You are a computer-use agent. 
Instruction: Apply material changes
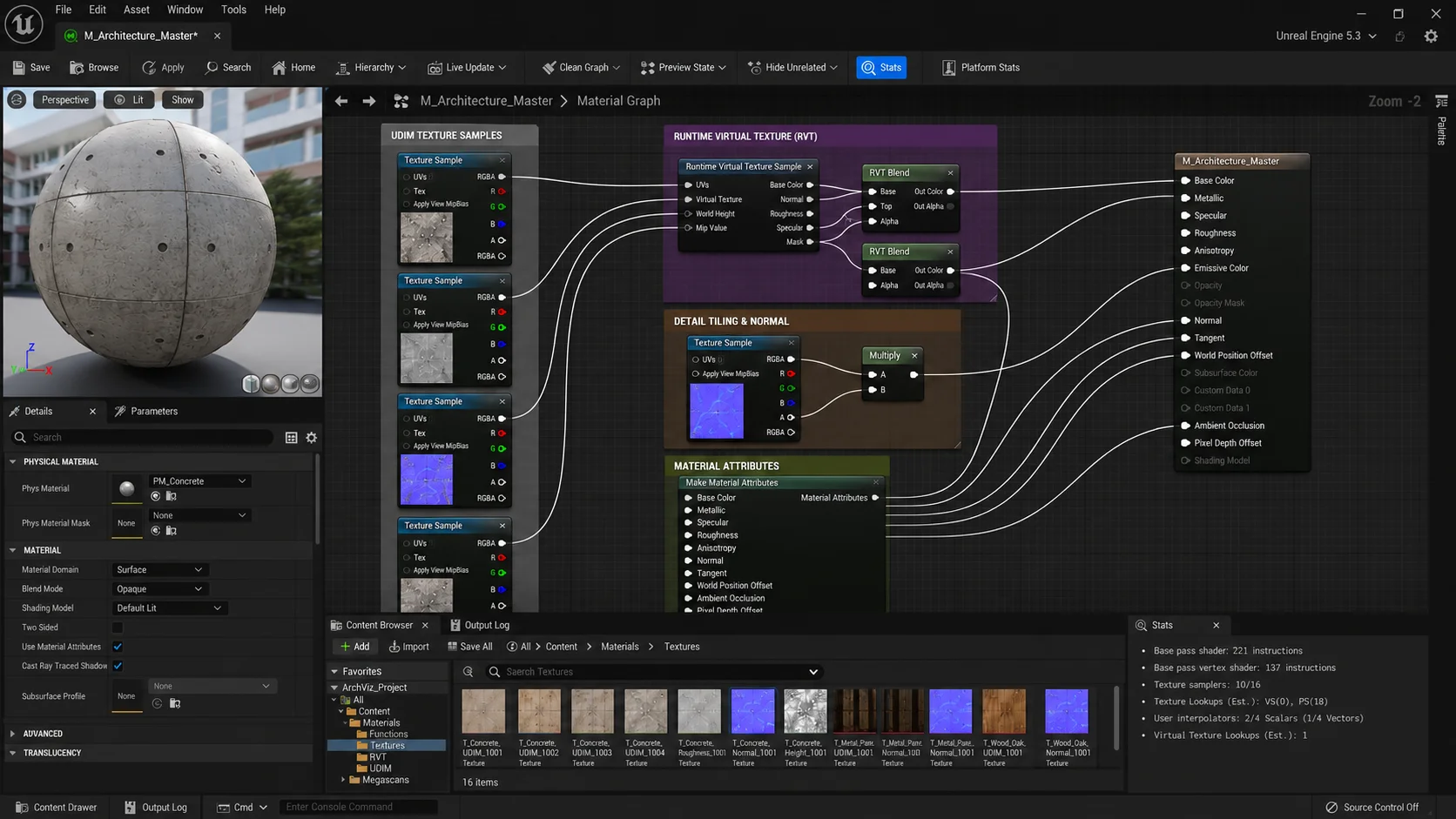[163, 67]
